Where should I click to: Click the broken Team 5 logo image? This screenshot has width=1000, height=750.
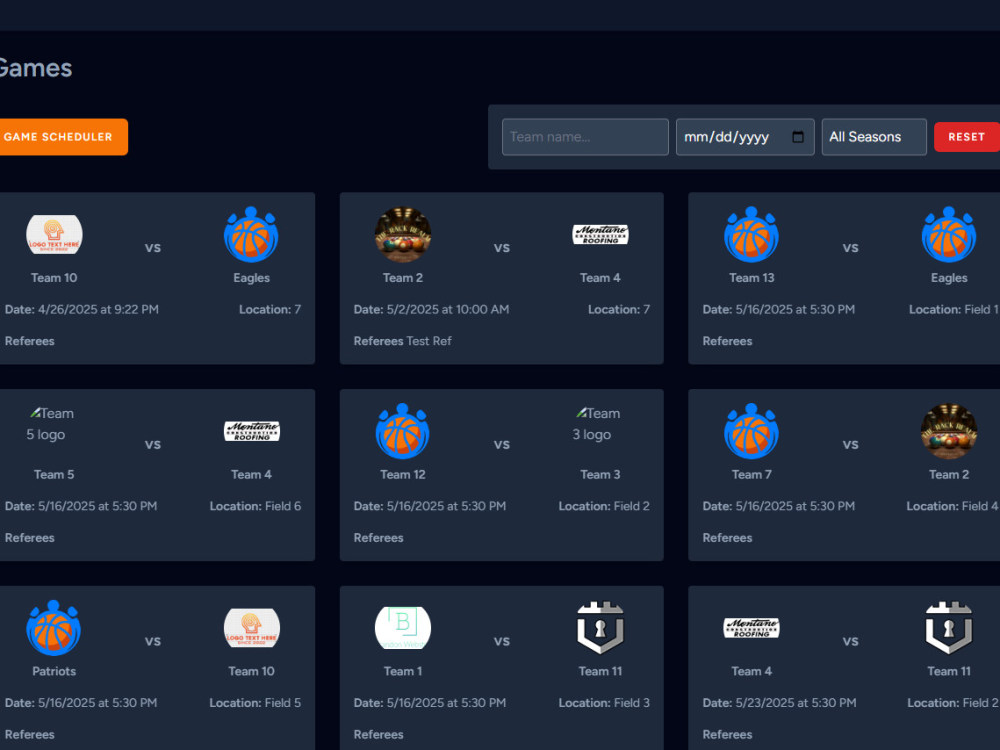point(52,423)
